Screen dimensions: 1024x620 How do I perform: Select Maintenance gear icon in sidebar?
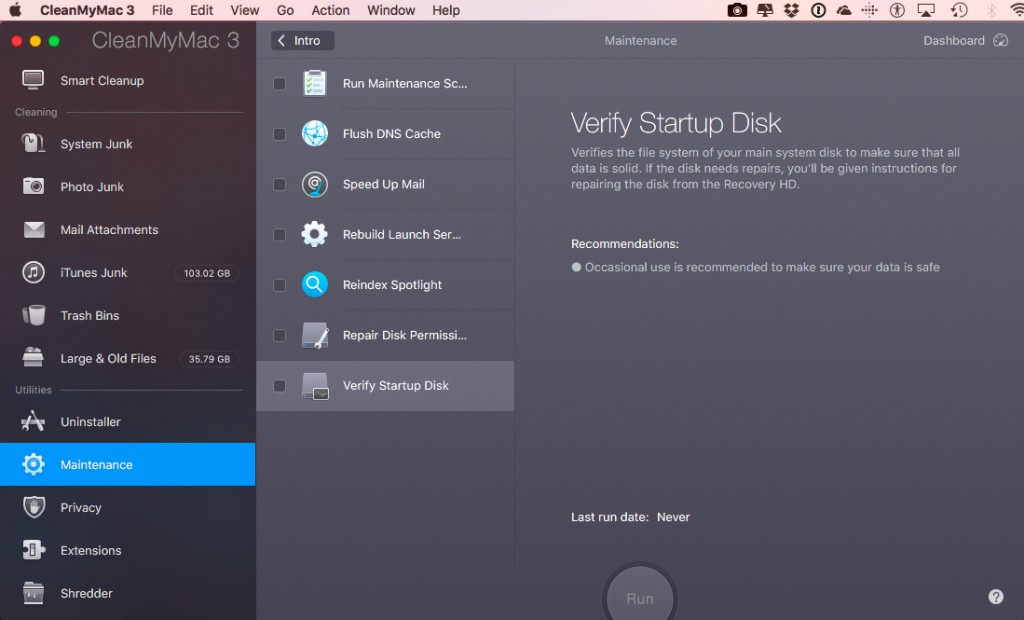(33, 464)
